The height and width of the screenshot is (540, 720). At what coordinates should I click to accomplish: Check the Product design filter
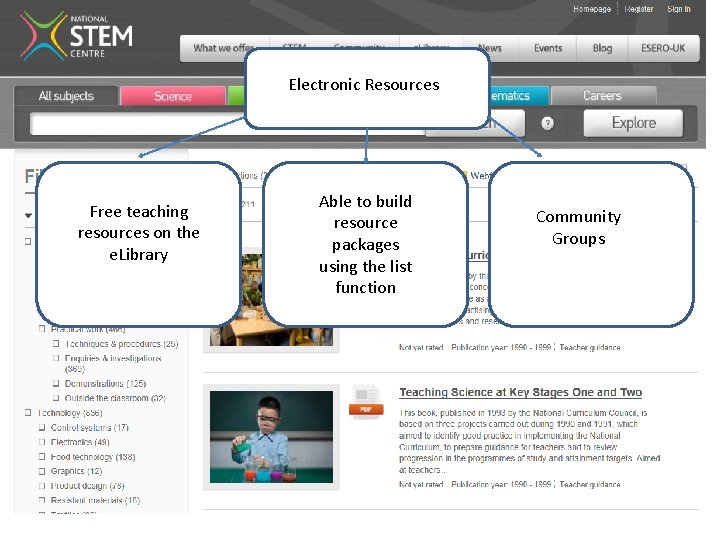pyautogui.click(x=42, y=486)
